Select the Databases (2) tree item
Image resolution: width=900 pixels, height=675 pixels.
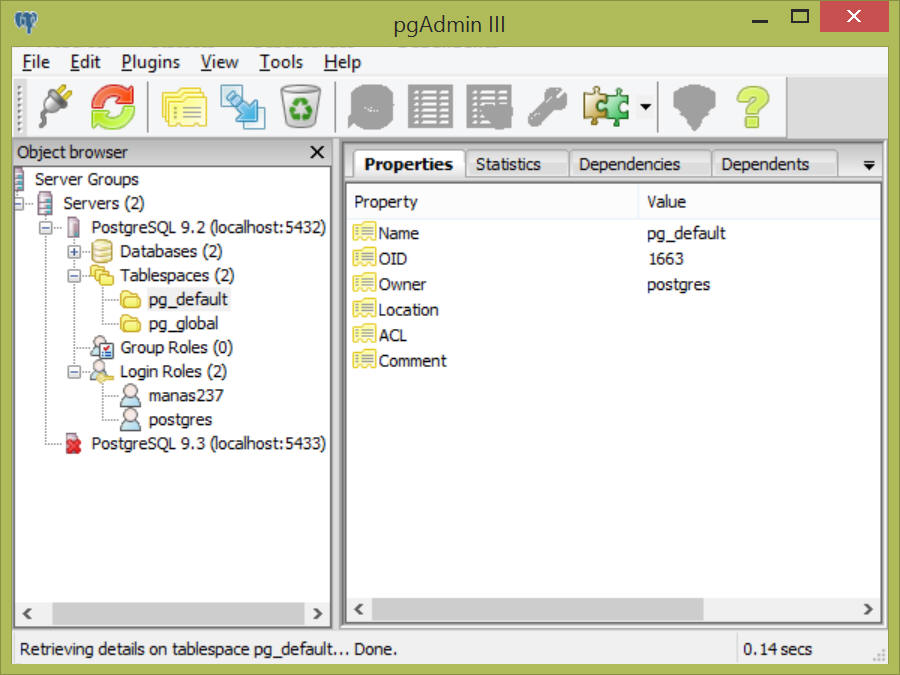tap(170, 251)
